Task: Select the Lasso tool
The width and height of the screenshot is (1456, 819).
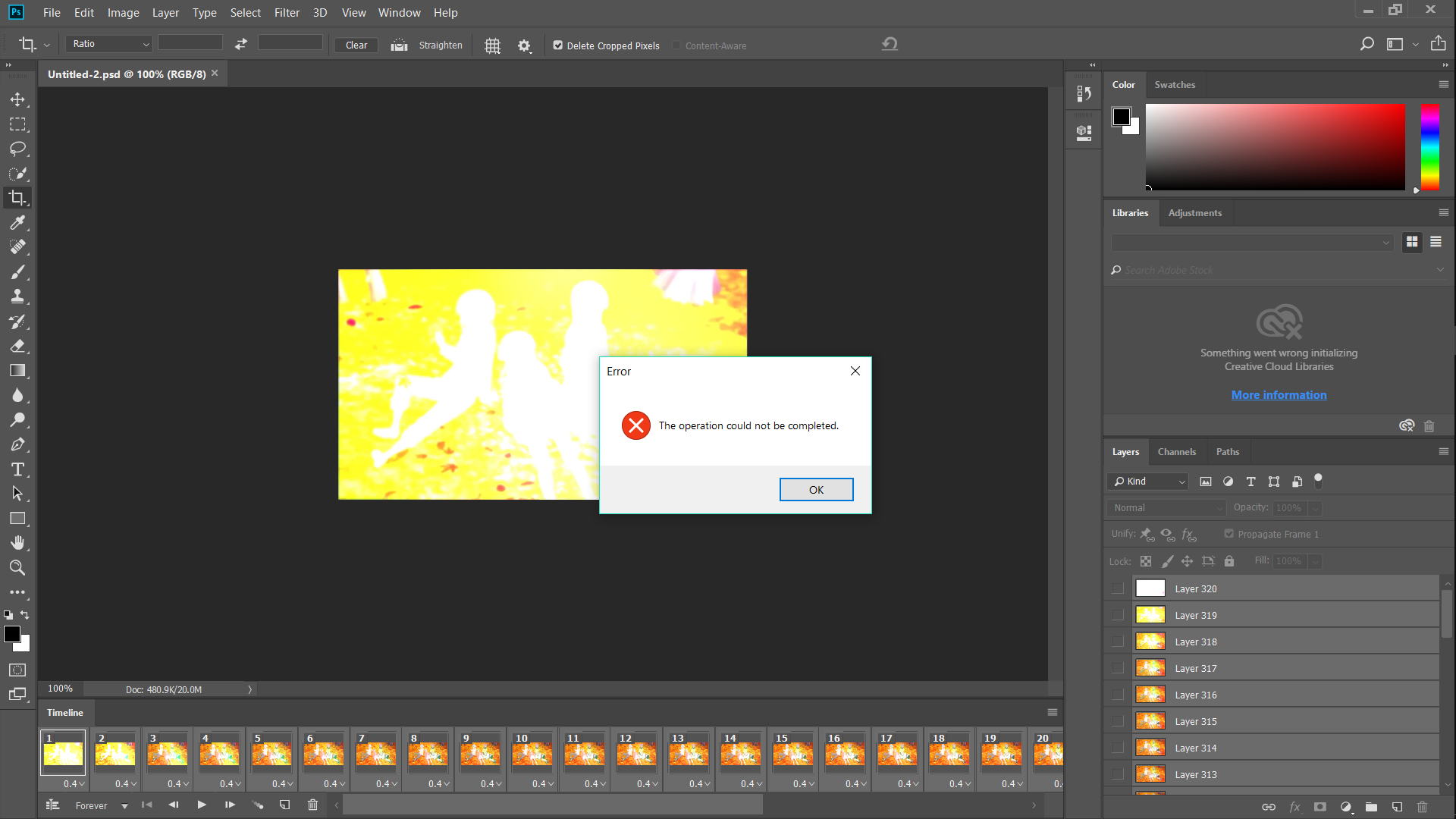Action: (x=18, y=148)
